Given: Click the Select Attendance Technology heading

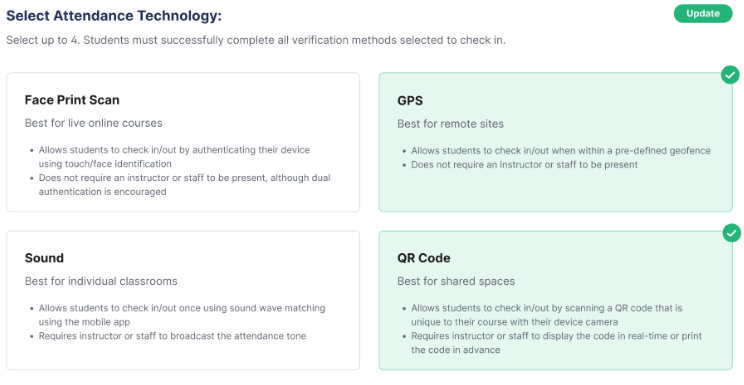Looking at the screenshot, I should 114,16.
